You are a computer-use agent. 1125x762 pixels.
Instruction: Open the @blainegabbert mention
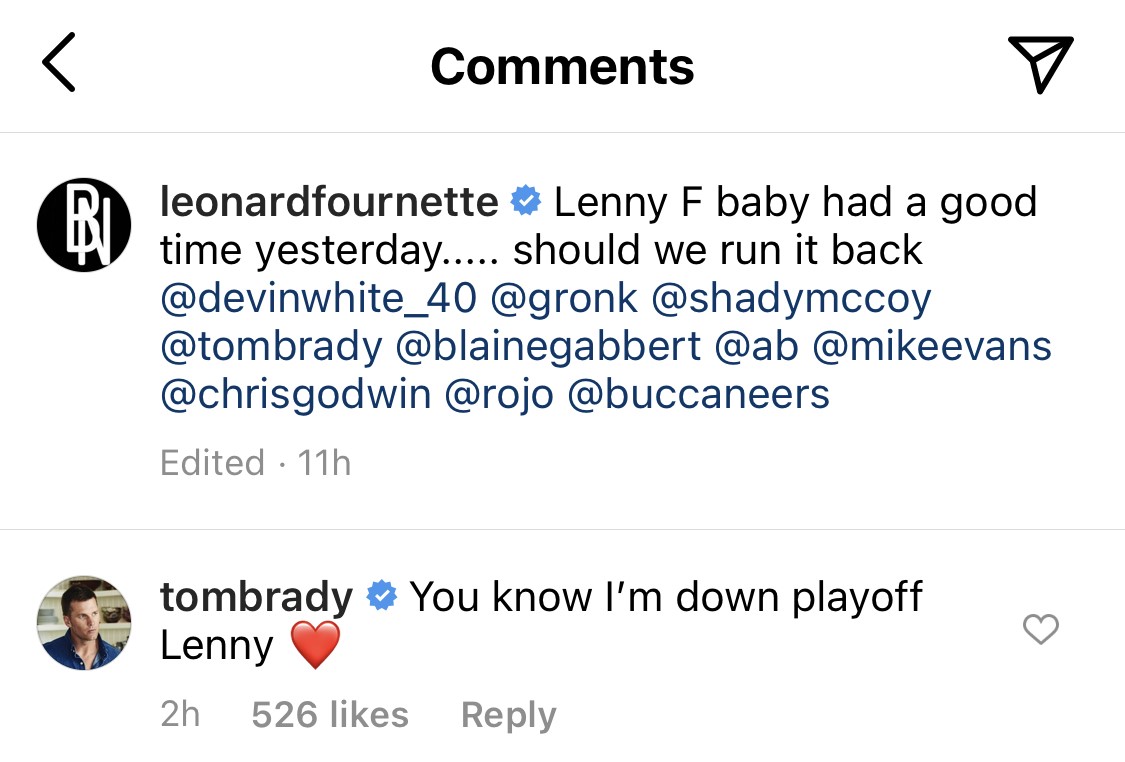point(549,347)
